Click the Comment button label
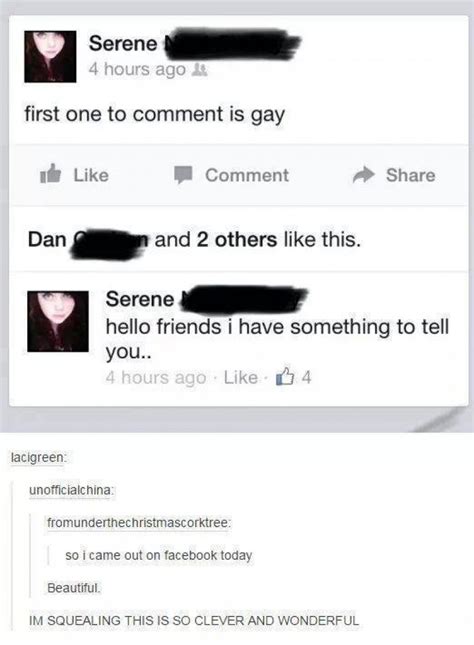 click(247, 175)
